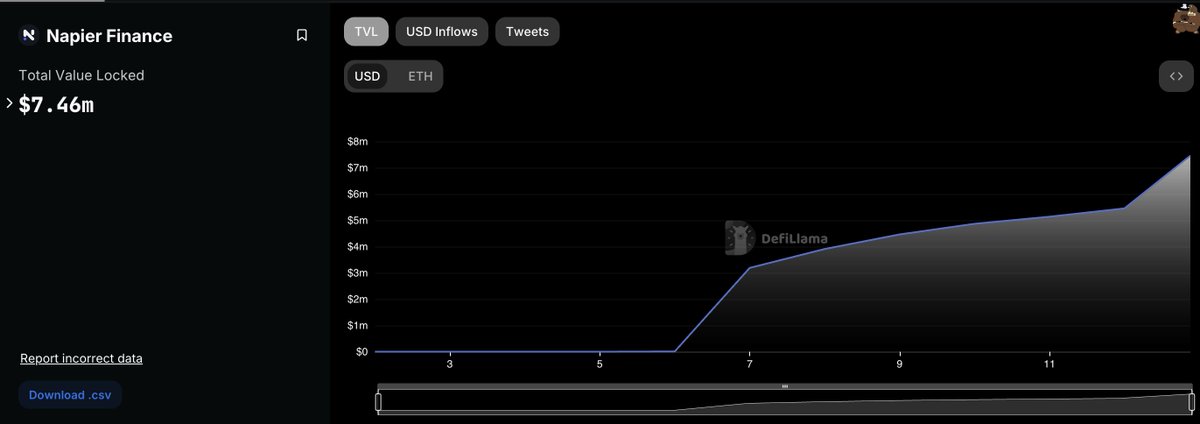
Task: Click the mini chart preview in range bar
Action: pos(784,402)
